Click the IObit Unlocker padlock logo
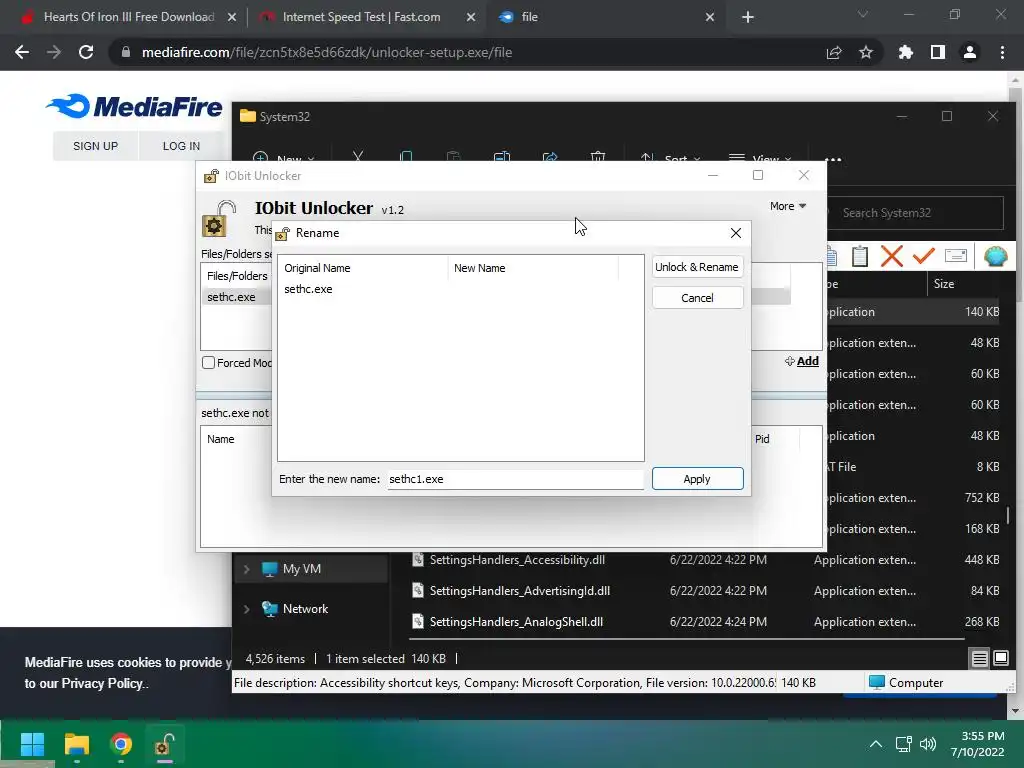This screenshot has width=1024, height=768. click(x=219, y=219)
